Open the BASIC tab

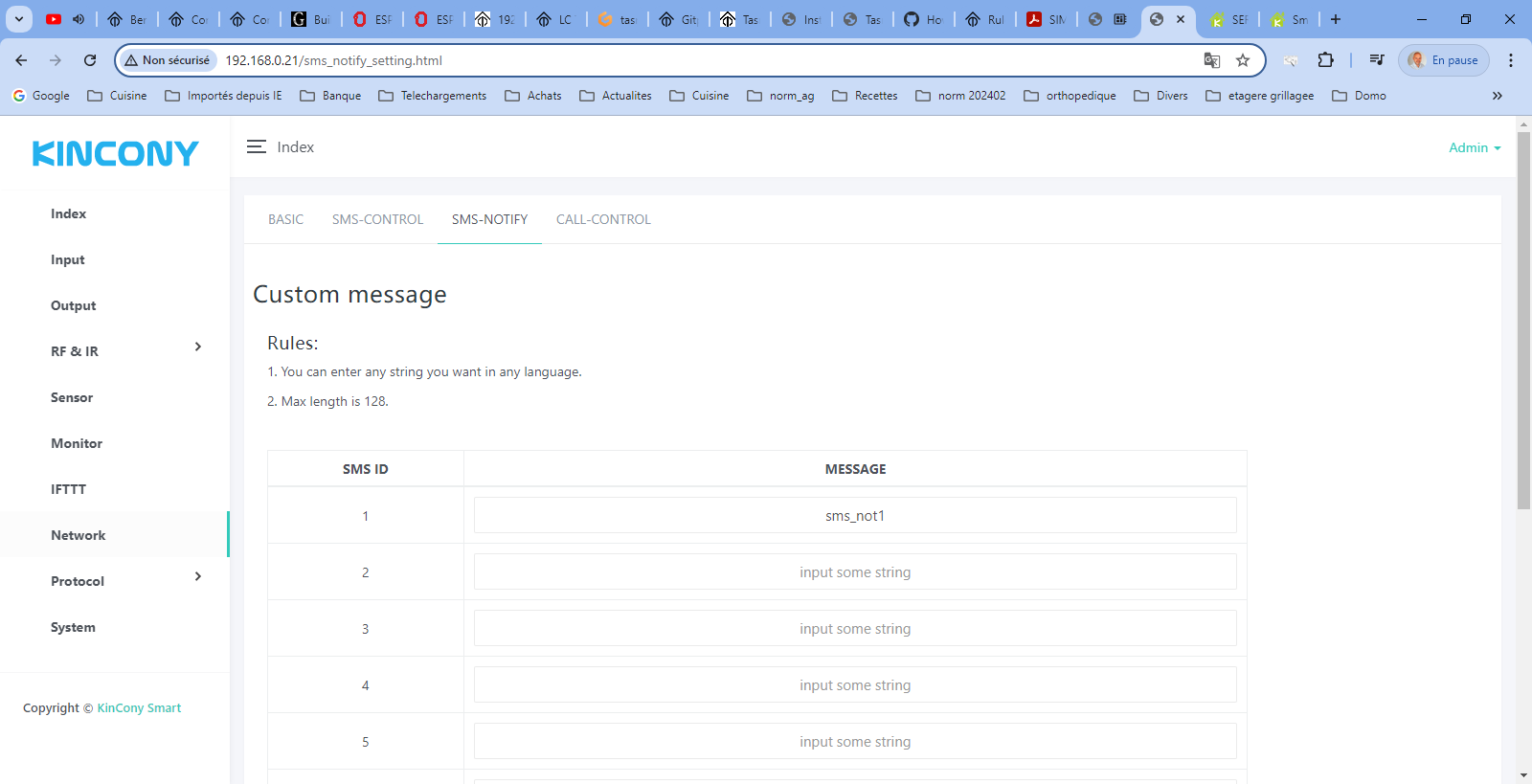coord(285,219)
